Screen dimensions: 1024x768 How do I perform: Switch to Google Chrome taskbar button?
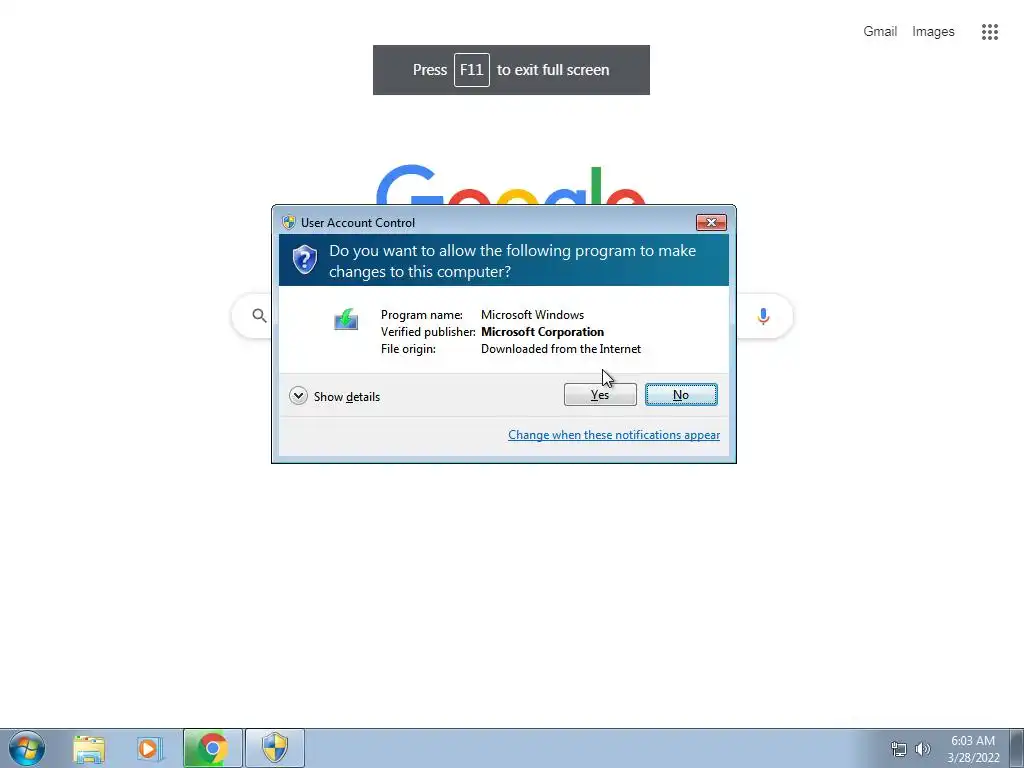click(x=212, y=748)
